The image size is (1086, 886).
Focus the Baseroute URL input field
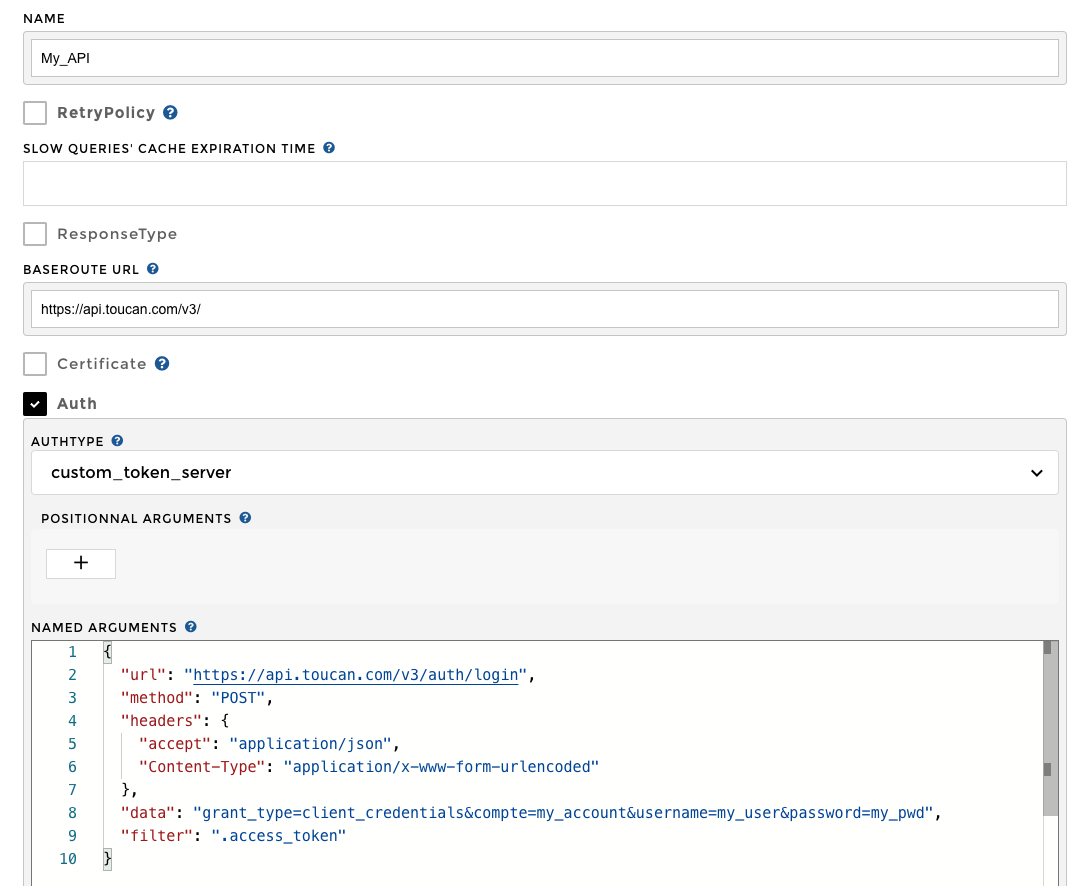(x=544, y=309)
